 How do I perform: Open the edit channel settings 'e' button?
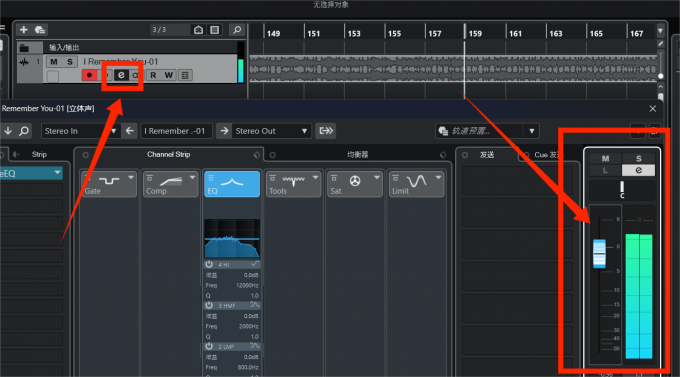tap(121, 75)
